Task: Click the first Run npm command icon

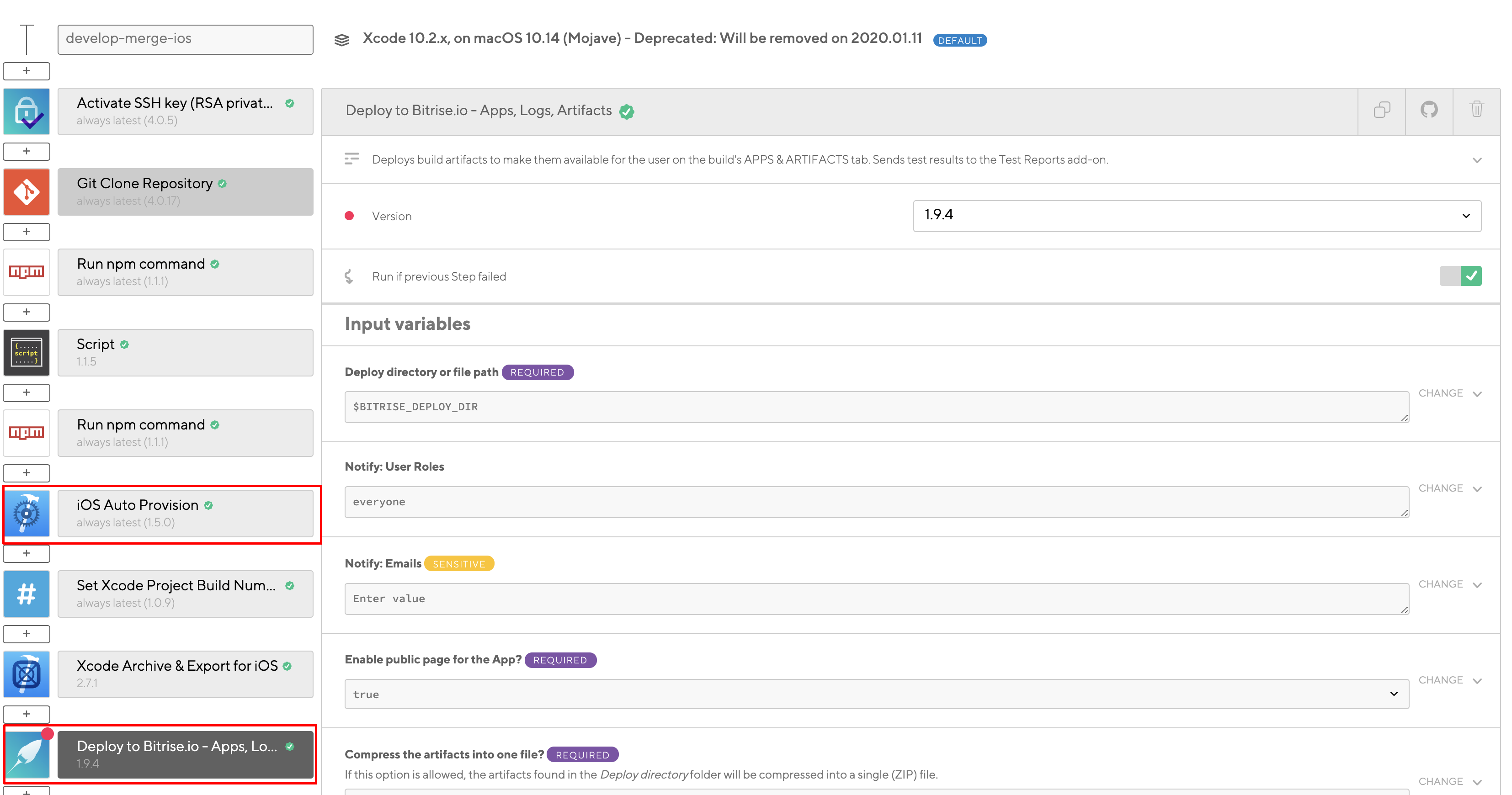Action: pyautogui.click(x=27, y=272)
